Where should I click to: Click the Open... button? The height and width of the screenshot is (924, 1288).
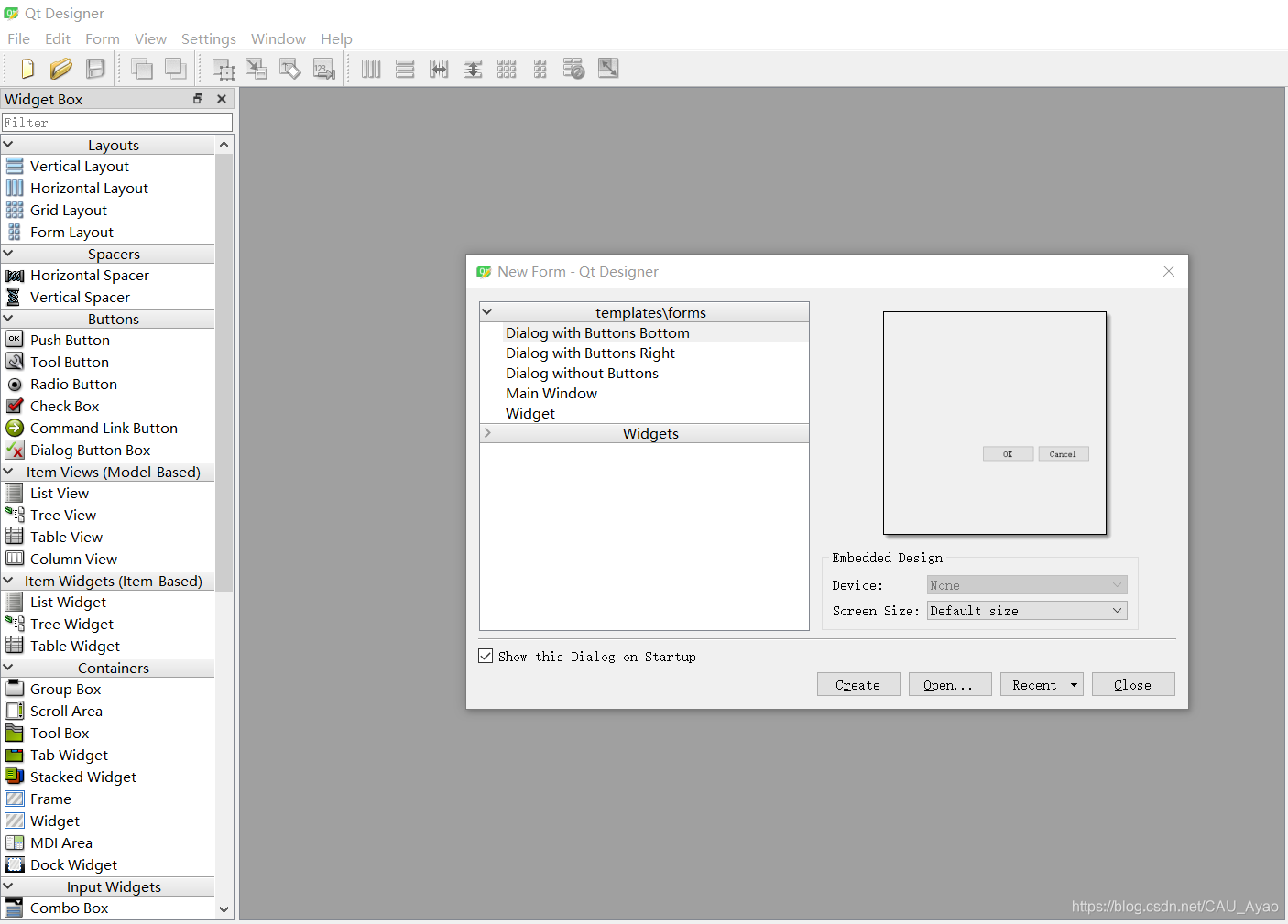tap(950, 685)
